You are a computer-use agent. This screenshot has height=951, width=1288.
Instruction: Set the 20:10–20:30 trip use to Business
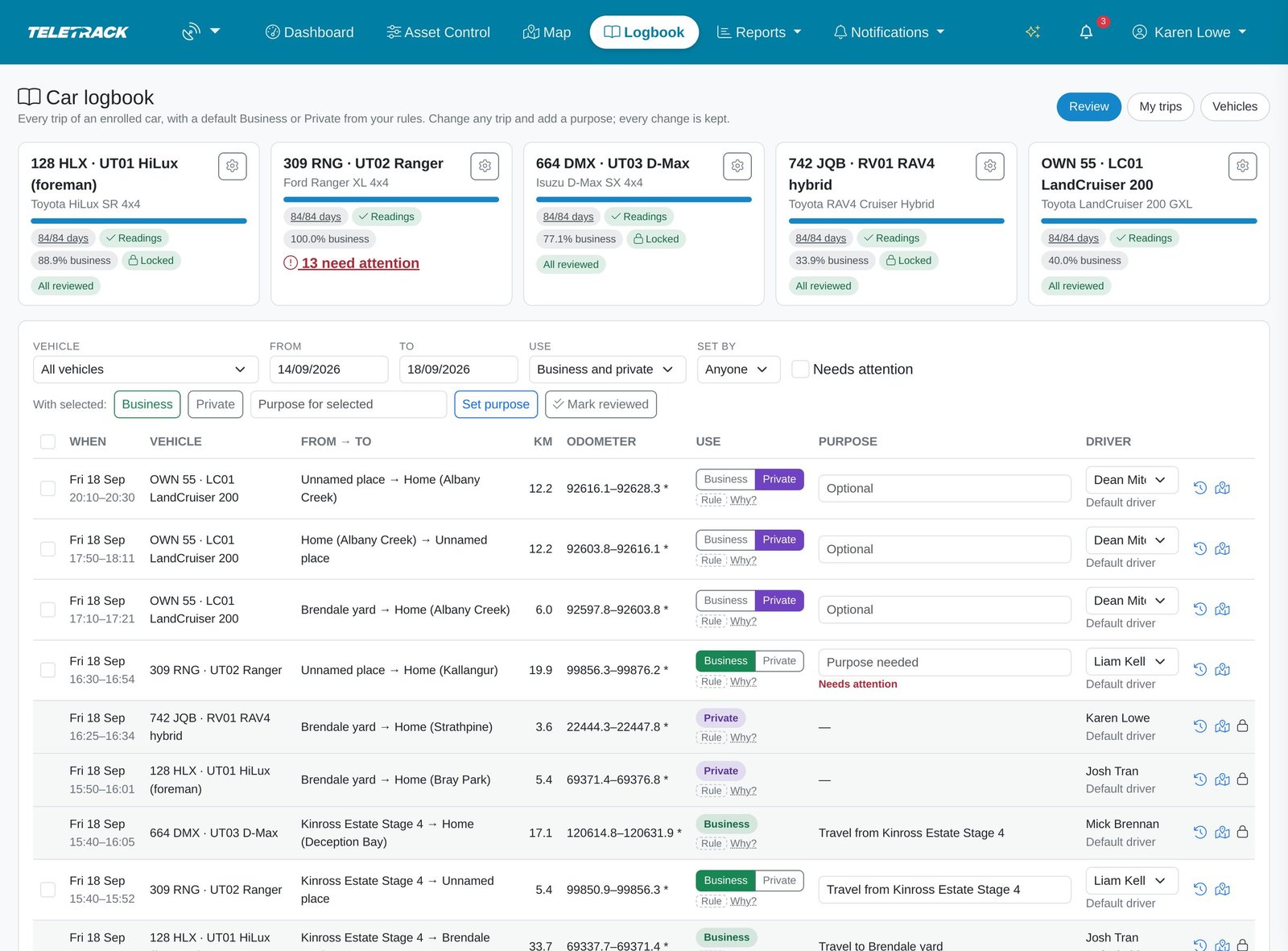click(x=725, y=479)
